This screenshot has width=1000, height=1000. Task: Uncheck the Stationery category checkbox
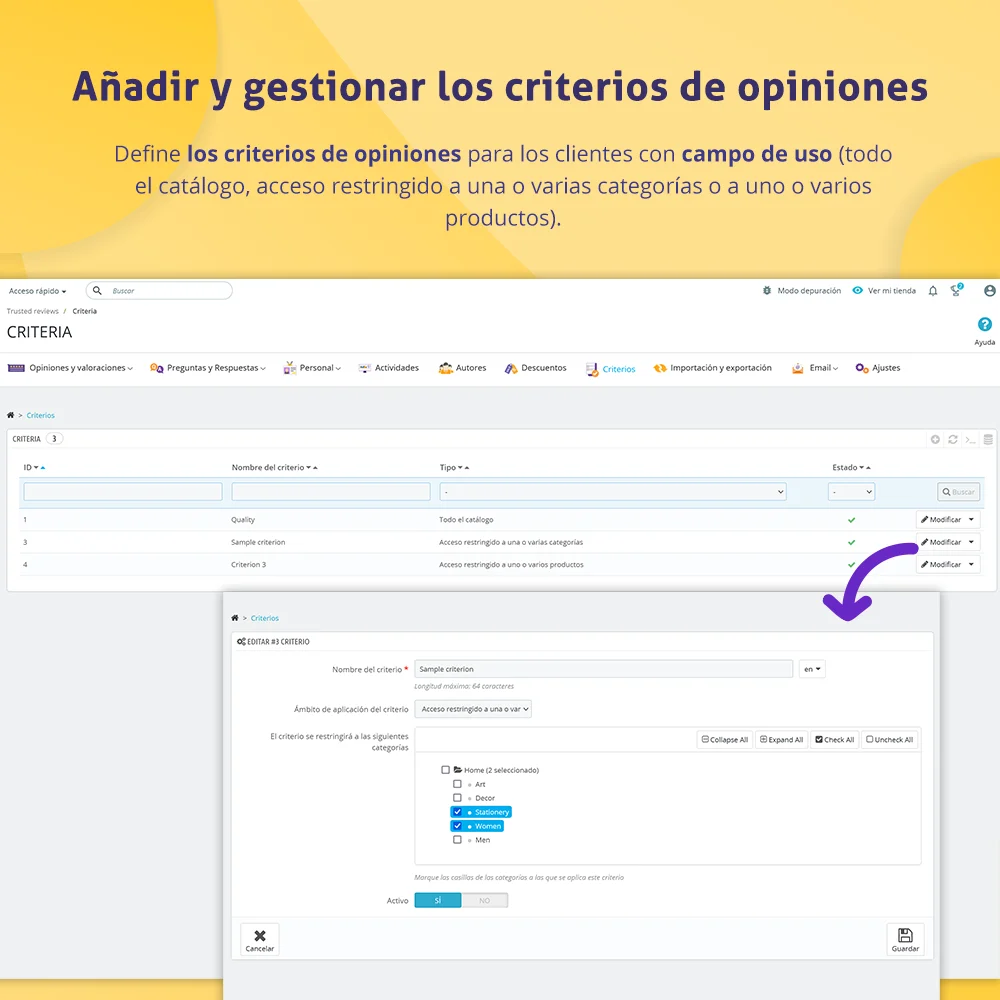coord(457,812)
